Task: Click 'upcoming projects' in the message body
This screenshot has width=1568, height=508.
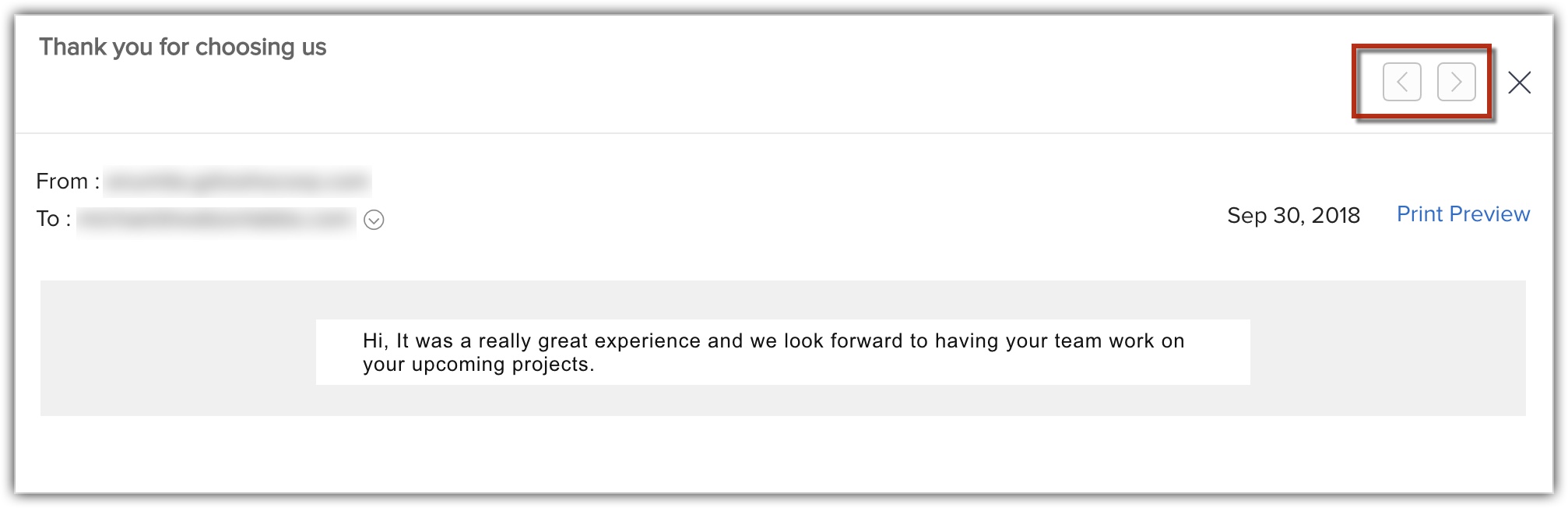Action: (x=502, y=365)
